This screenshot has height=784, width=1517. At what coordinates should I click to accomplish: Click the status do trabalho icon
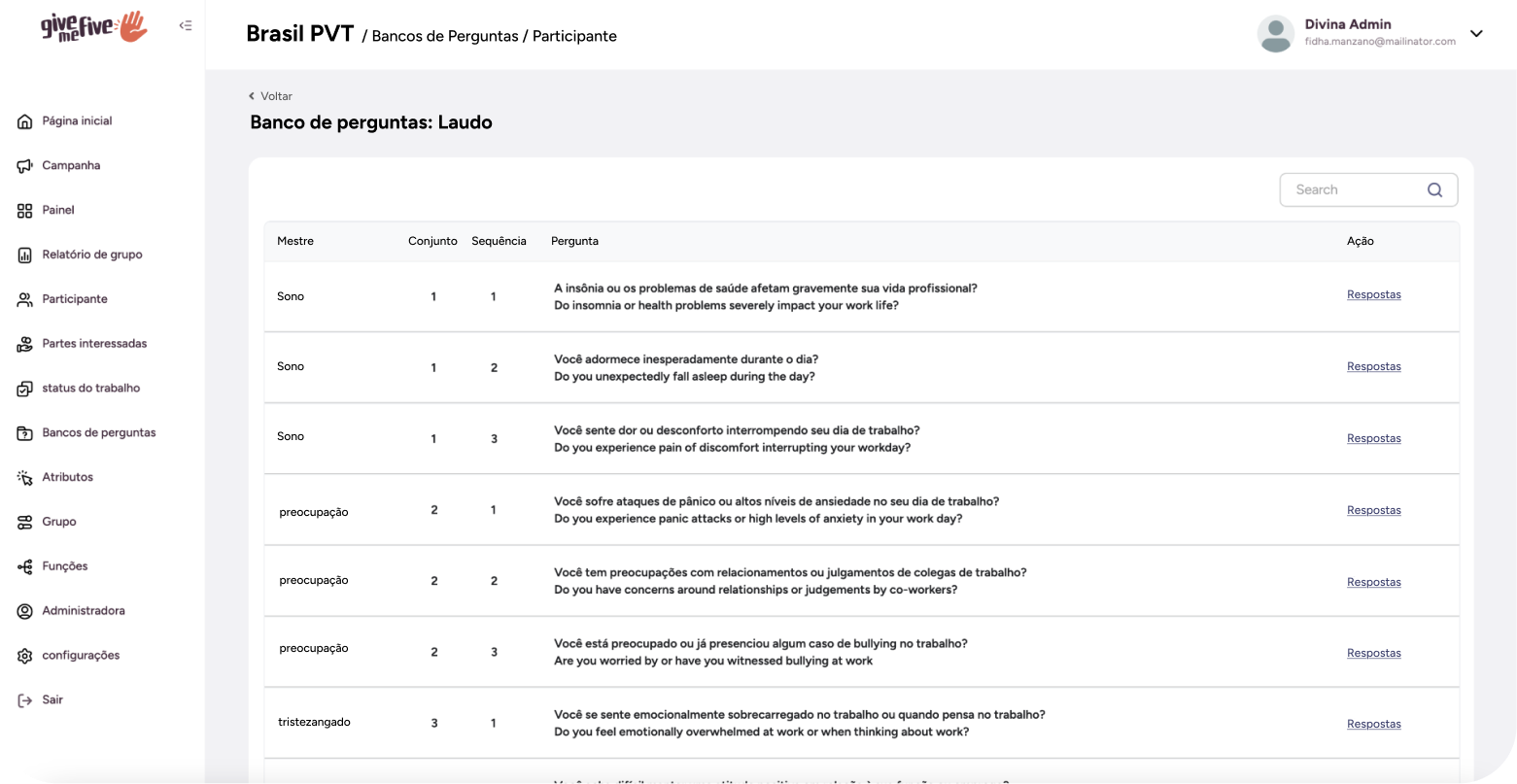pos(25,389)
